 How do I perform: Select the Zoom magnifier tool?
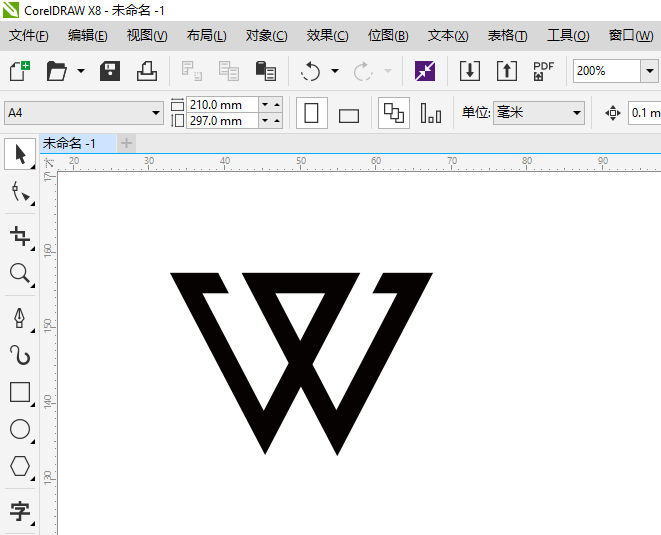tap(20, 273)
